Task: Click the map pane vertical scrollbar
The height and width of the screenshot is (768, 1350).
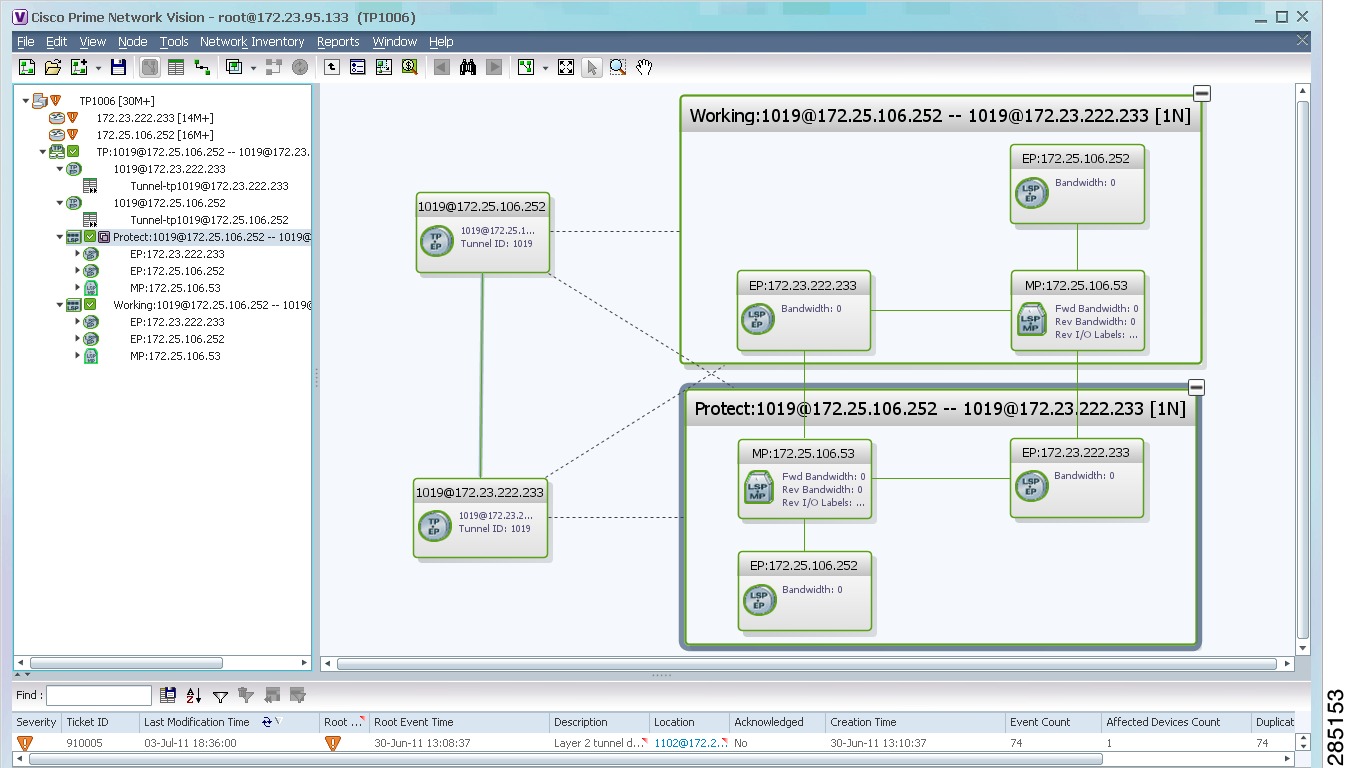Action: pyautogui.click(x=1302, y=369)
